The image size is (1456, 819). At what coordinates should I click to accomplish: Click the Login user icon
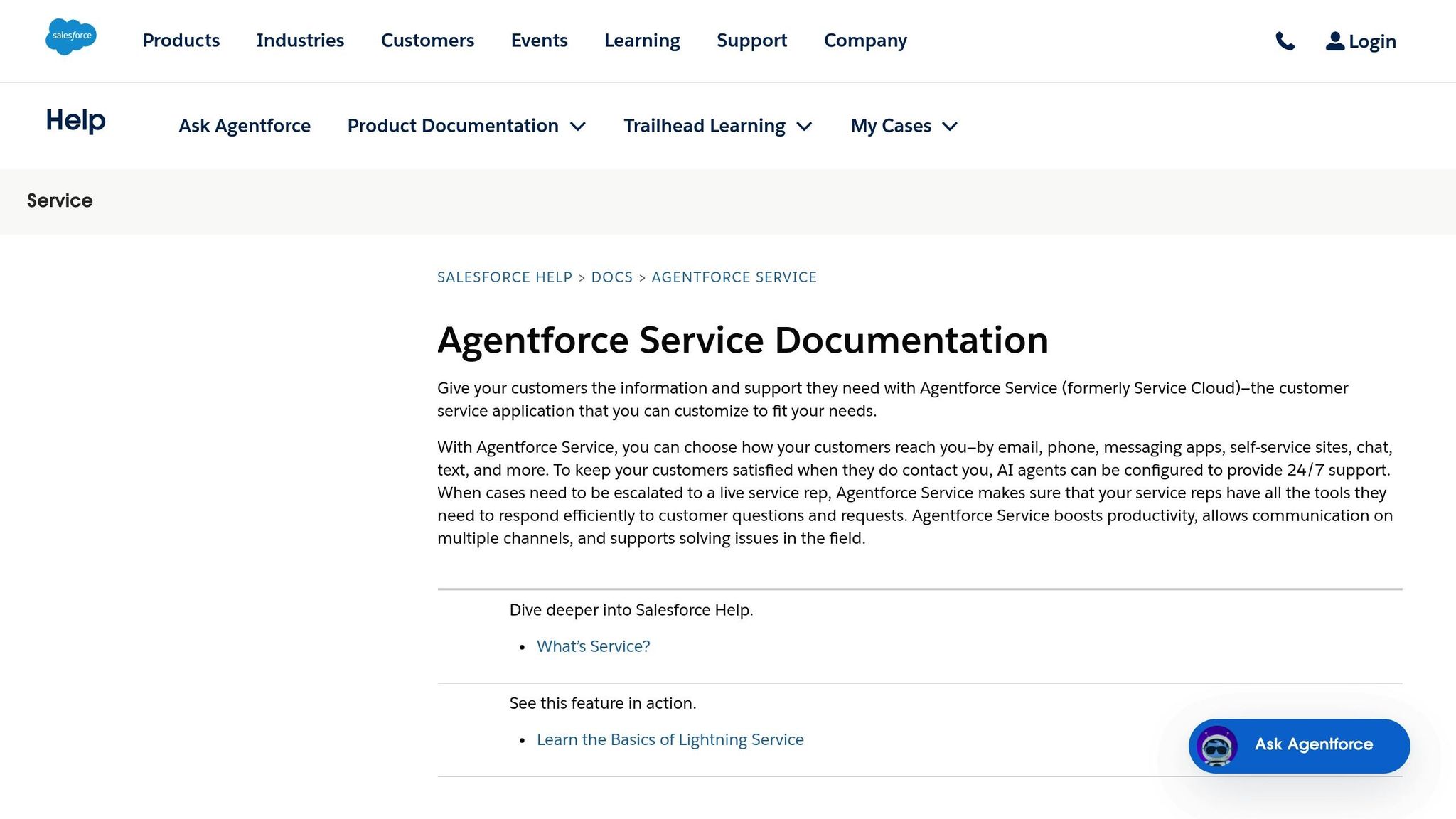1332,41
